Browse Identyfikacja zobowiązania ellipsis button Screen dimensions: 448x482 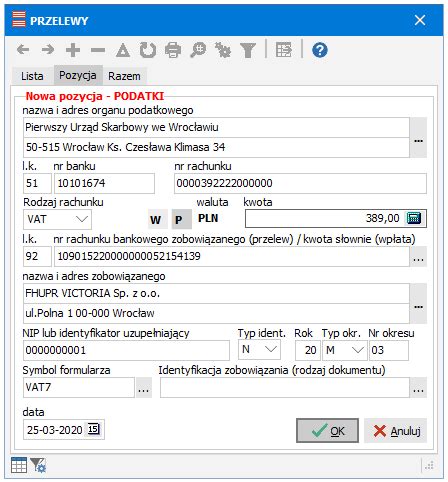418,387
